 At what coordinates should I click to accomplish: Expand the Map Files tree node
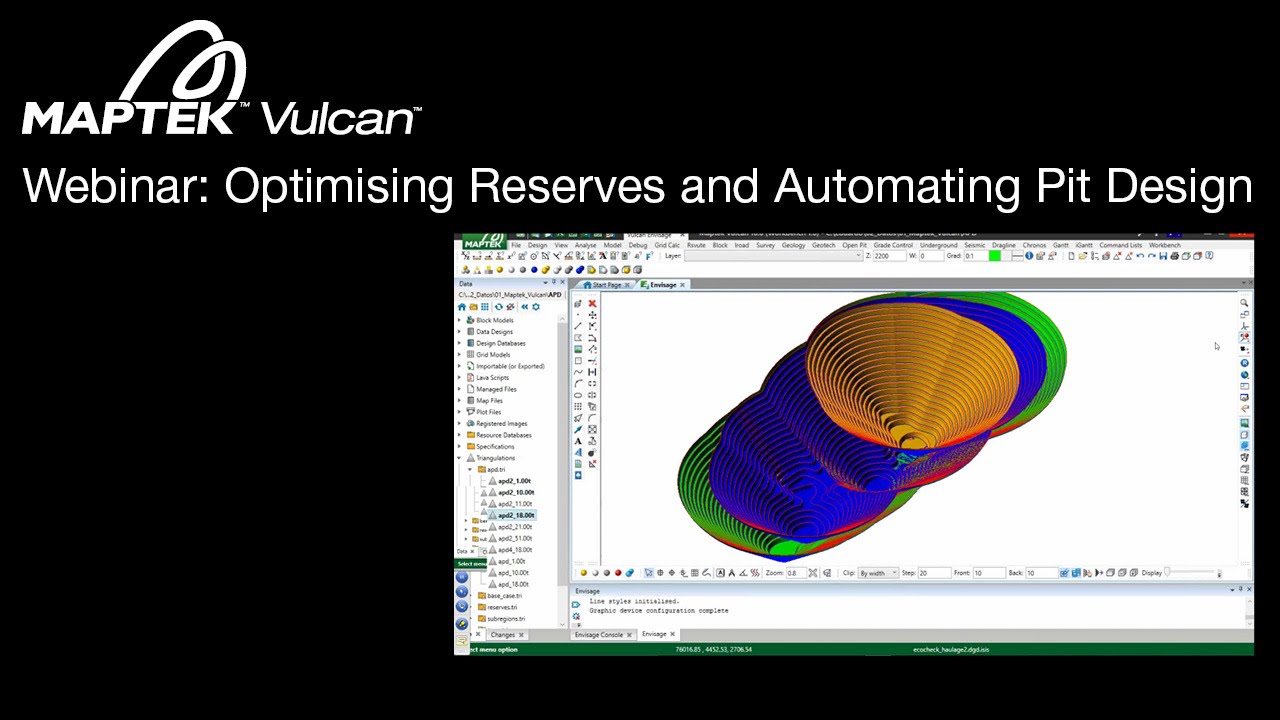[460, 401]
